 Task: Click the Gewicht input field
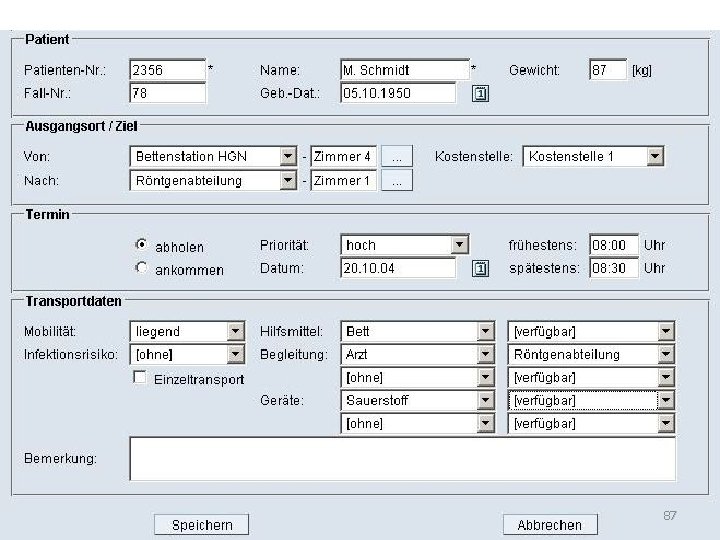pos(608,70)
